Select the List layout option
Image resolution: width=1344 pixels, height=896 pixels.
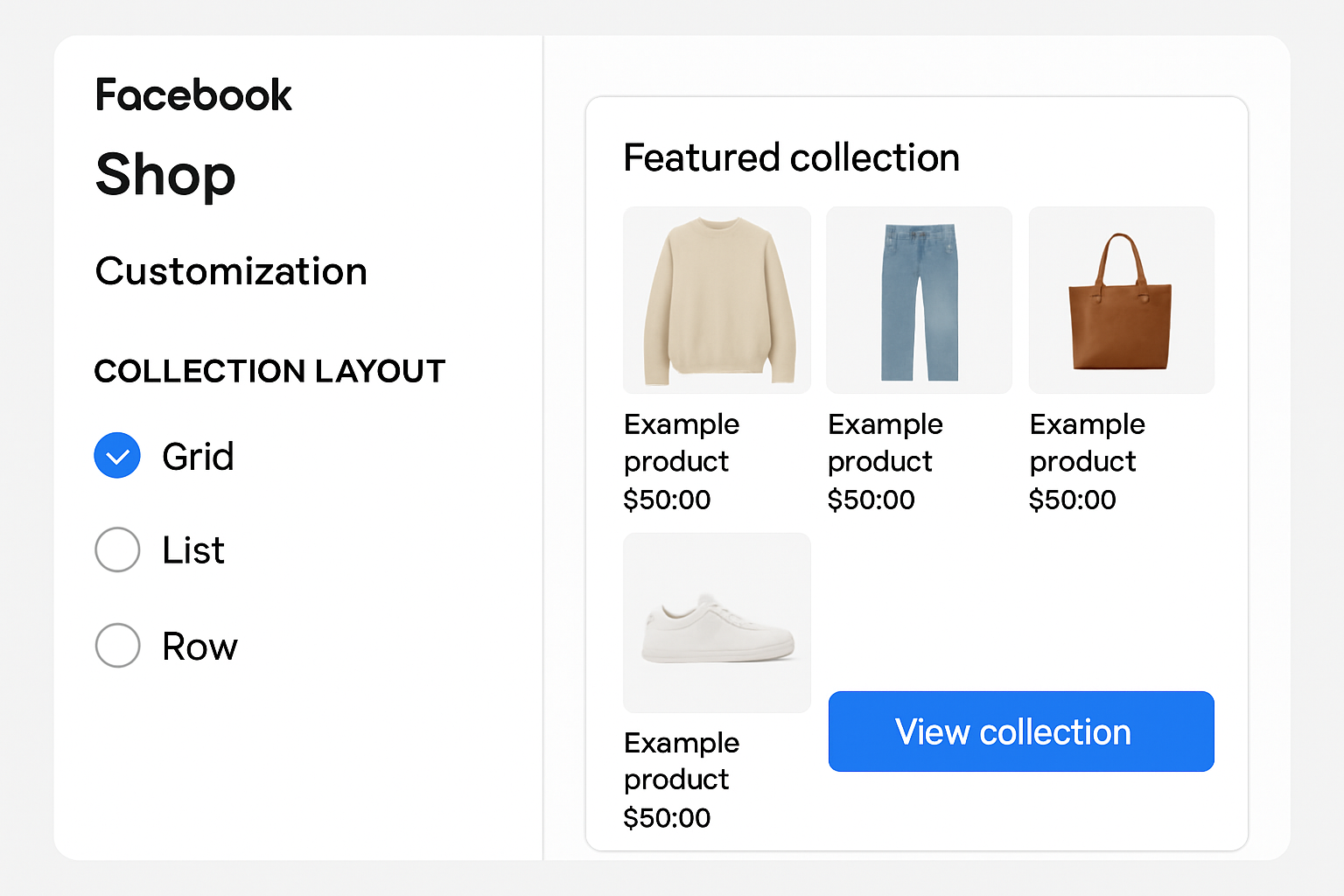pyautogui.click(x=116, y=549)
